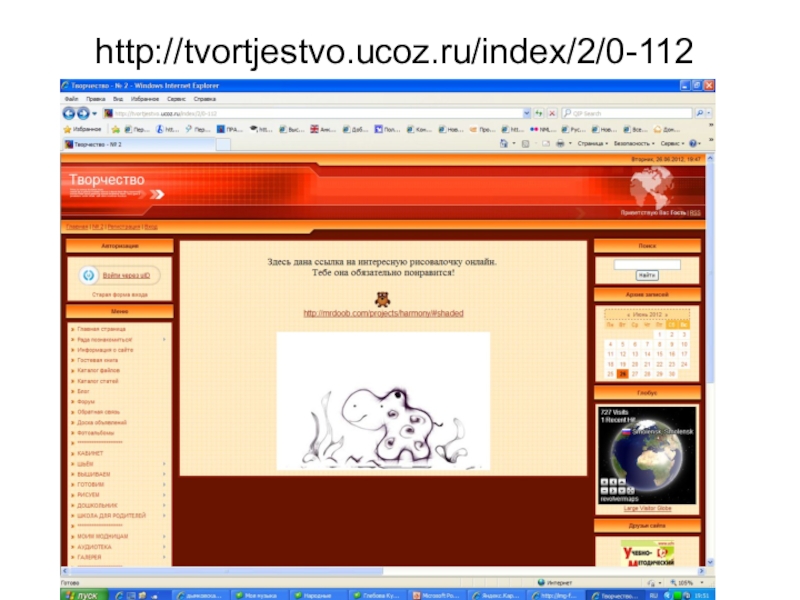The height and width of the screenshot is (600, 800).
Task: Open the ПРА... bookmark on favorites bar
Action: [230, 129]
